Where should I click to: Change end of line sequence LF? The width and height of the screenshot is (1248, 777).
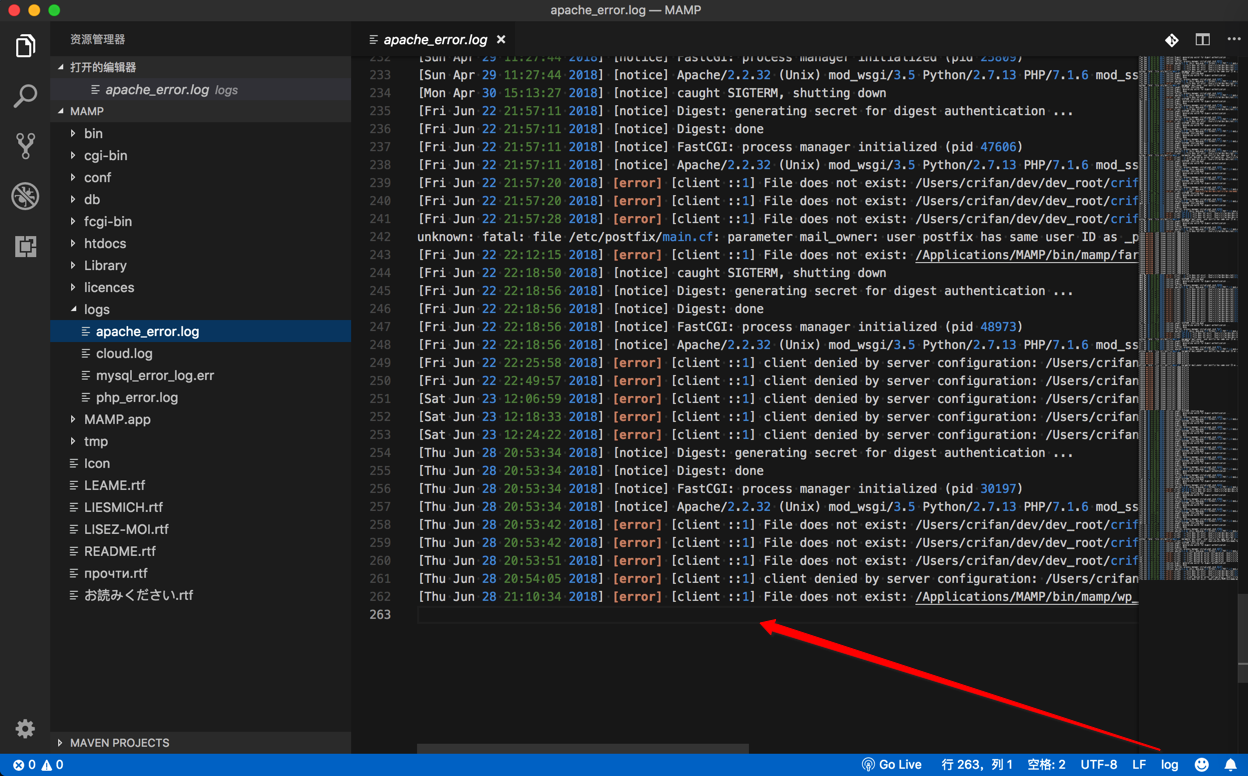1139,765
